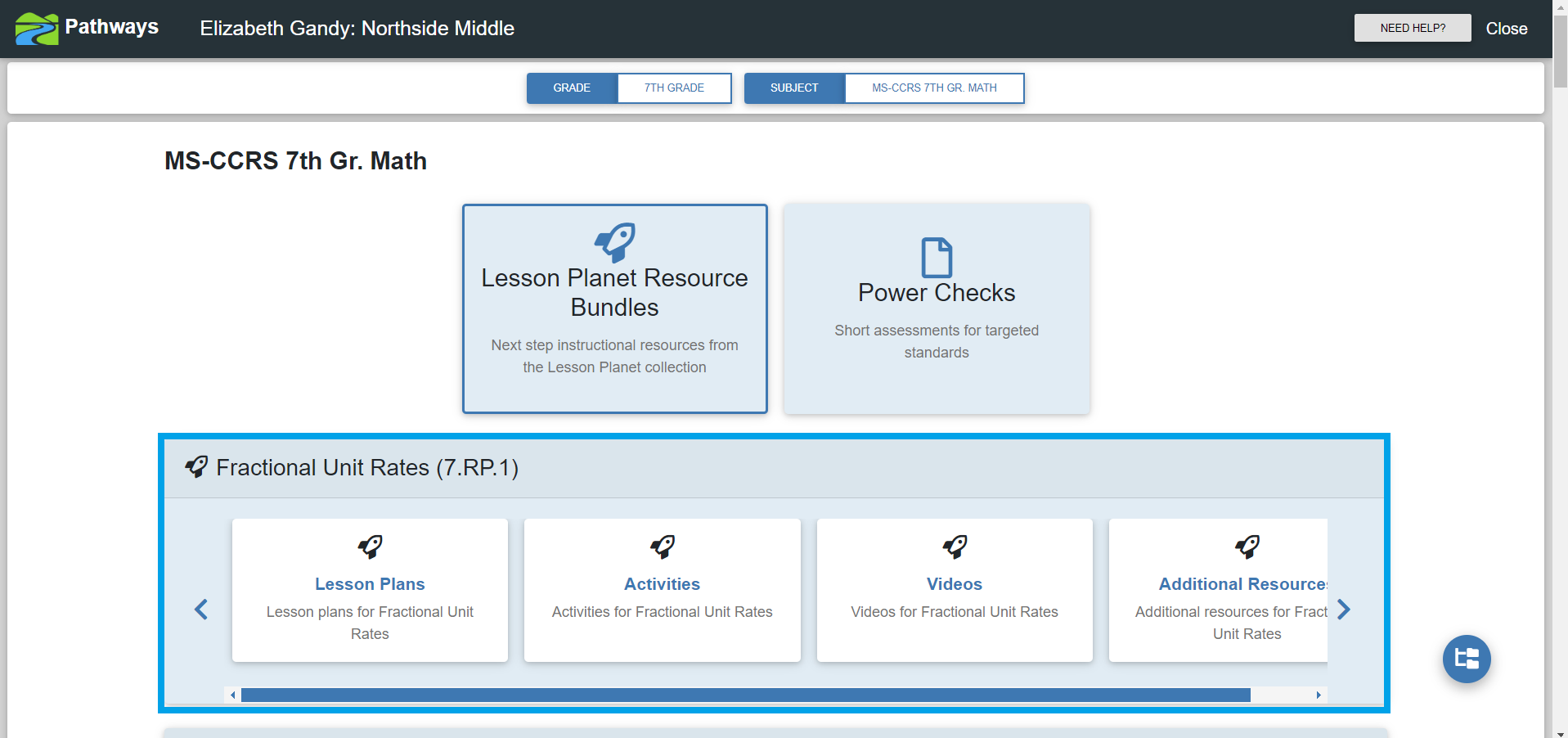Open the Videos link
This screenshot has width=1568, height=738.
pos(955,584)
